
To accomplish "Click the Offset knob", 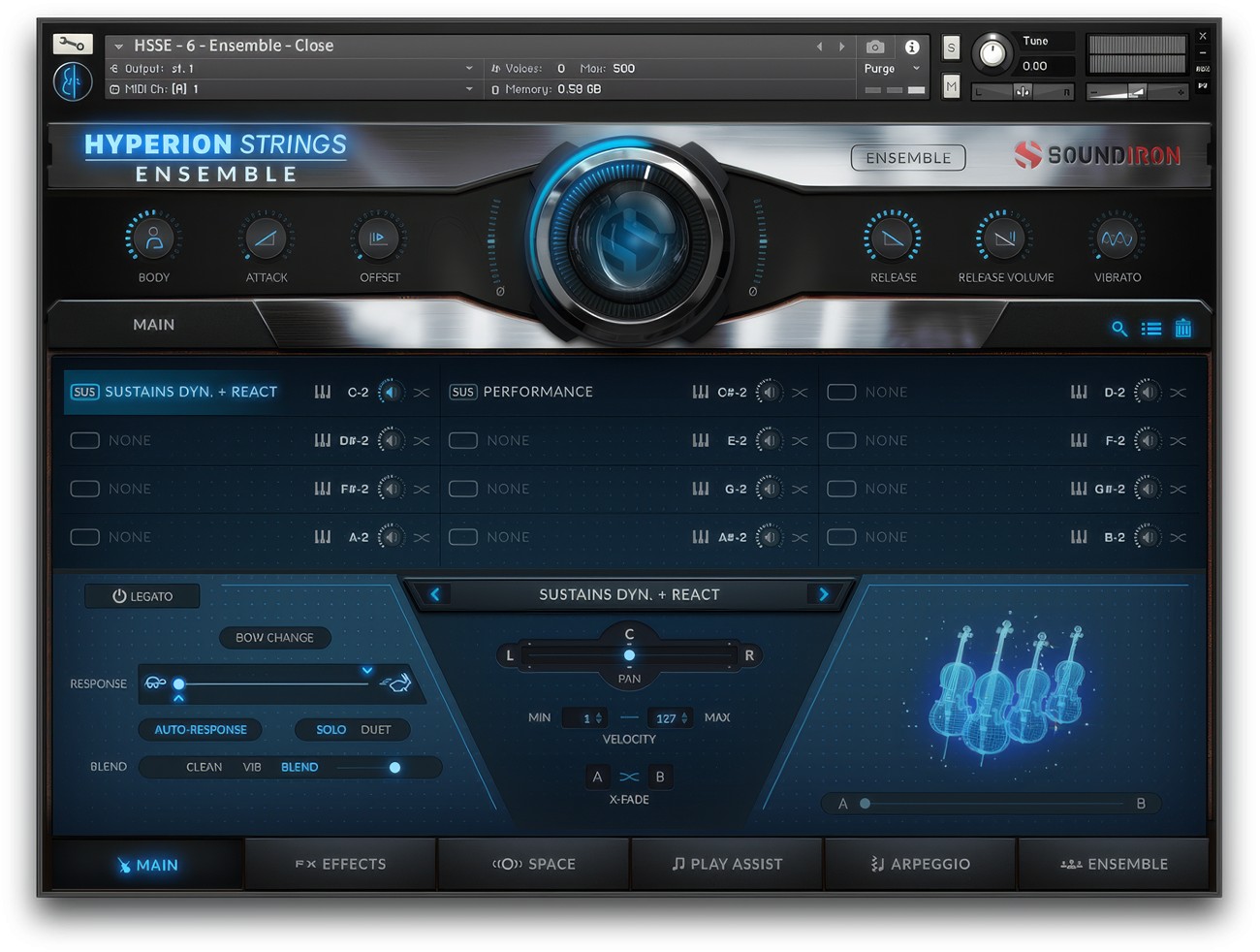I will pyautogui.click(x=379, y=238).
